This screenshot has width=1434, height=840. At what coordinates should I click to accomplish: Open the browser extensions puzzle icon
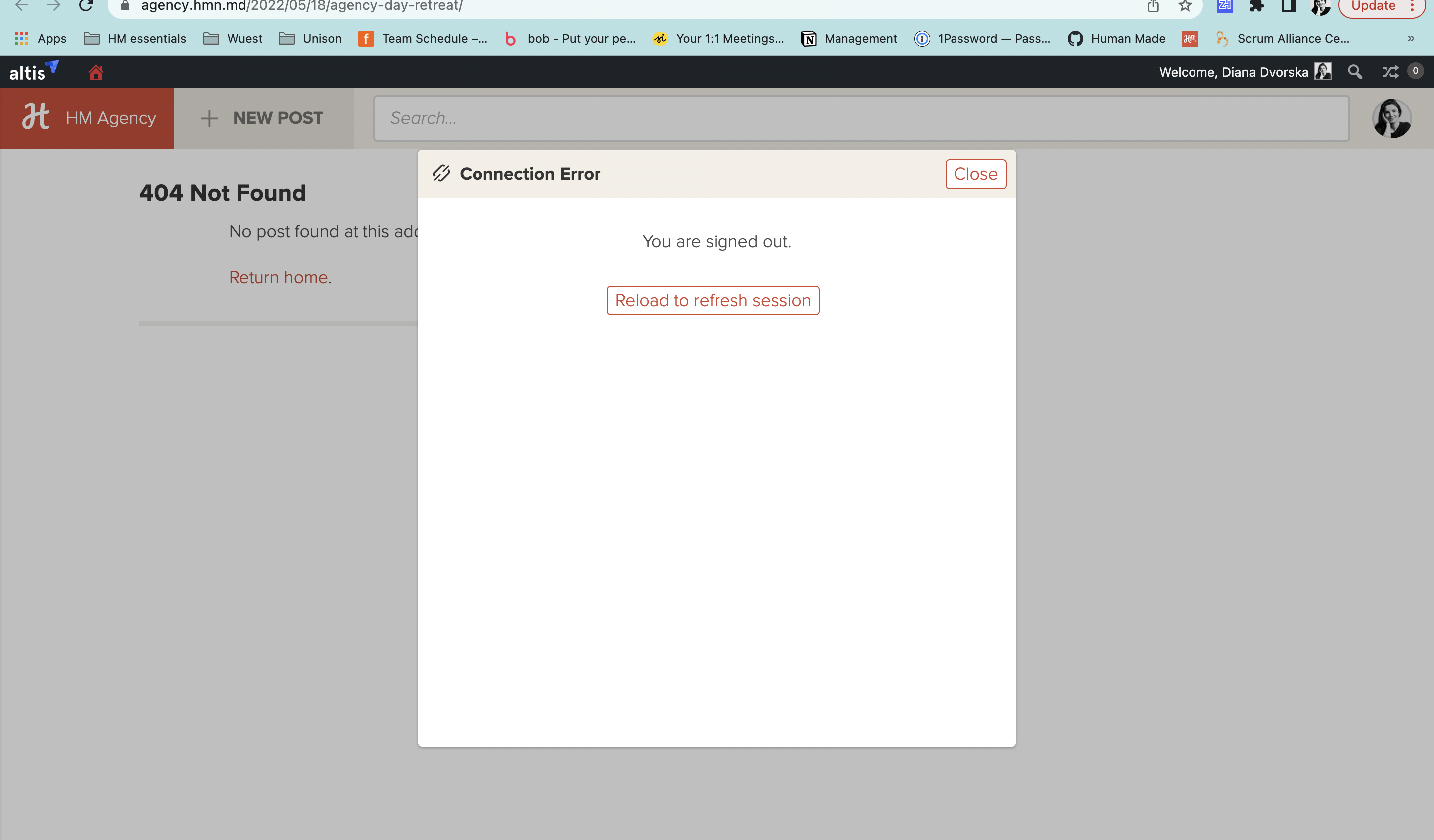[x=1256, y=6]
